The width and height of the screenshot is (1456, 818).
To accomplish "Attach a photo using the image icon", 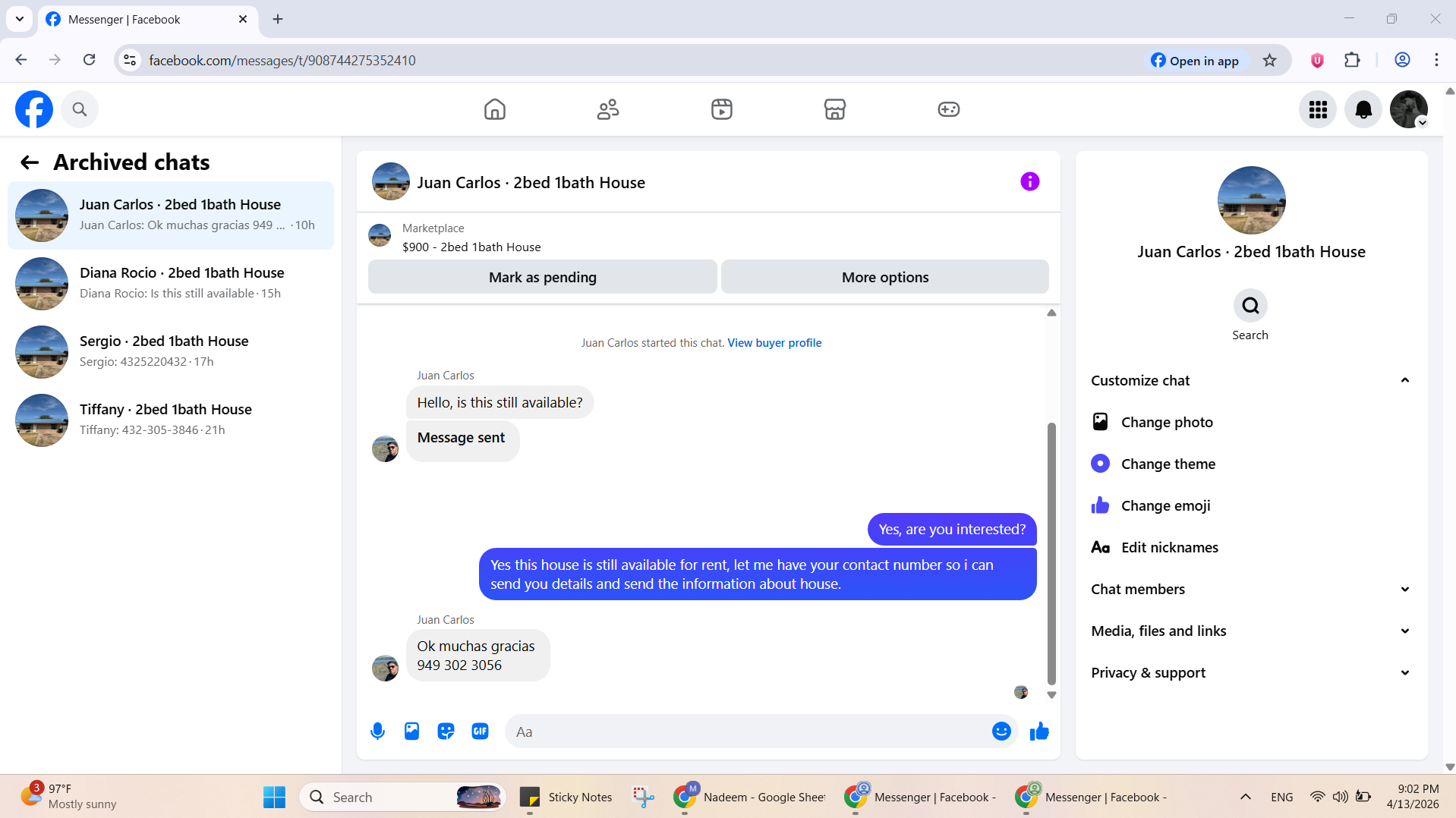I will point(411,731).
